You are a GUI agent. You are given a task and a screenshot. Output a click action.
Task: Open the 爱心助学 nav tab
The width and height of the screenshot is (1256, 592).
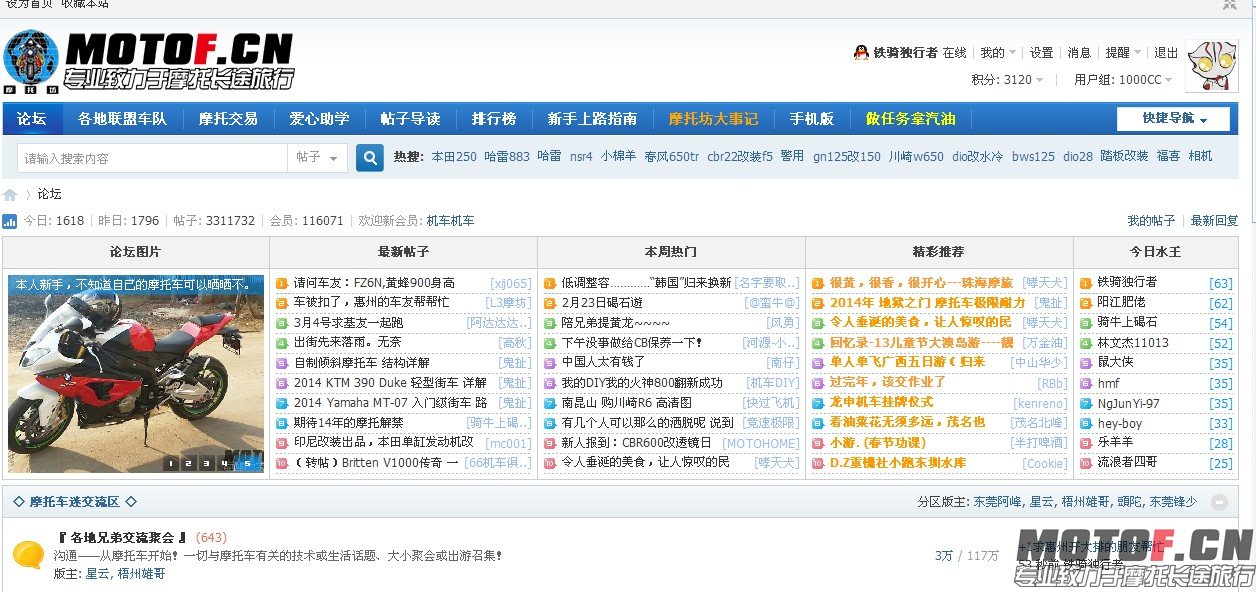point(320,119)
